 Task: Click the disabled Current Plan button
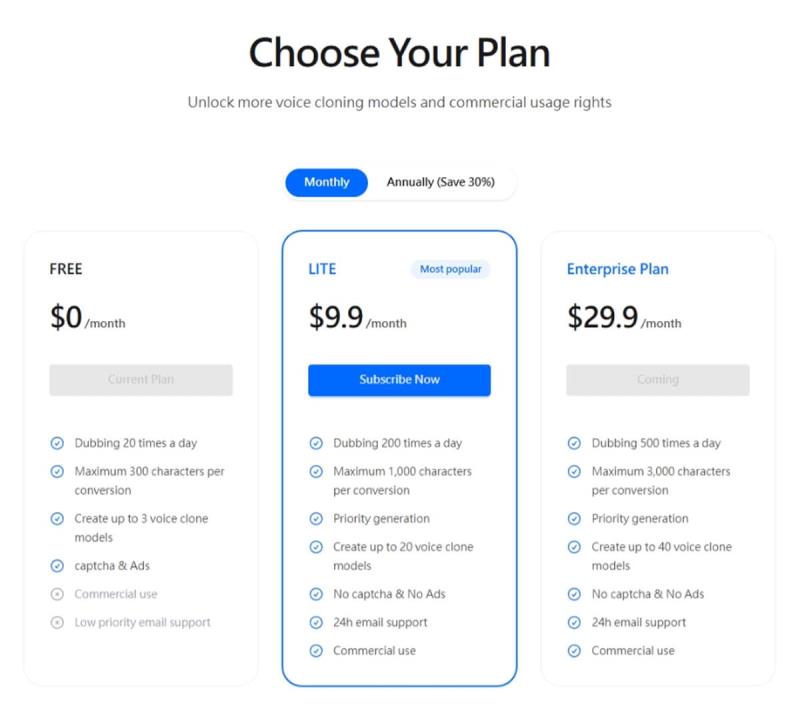(x=141, y=380)
